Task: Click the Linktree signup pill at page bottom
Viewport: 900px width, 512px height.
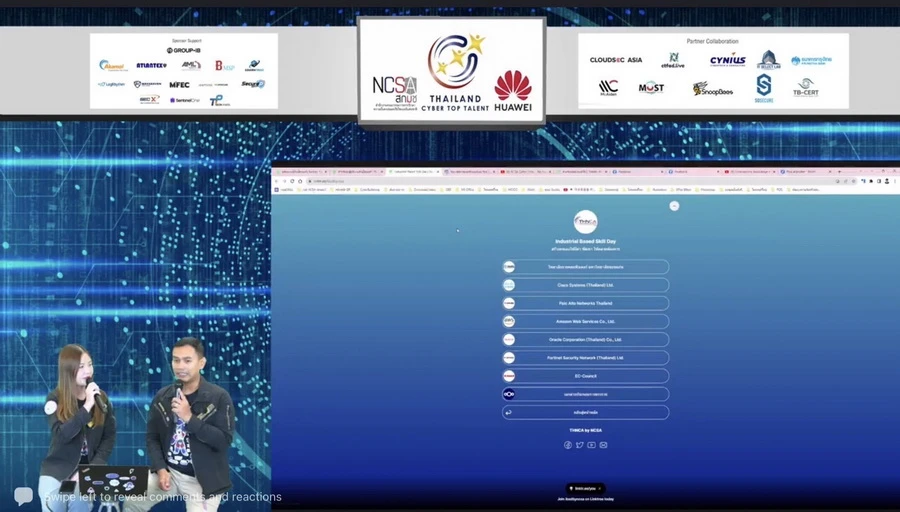Action: 585,488
